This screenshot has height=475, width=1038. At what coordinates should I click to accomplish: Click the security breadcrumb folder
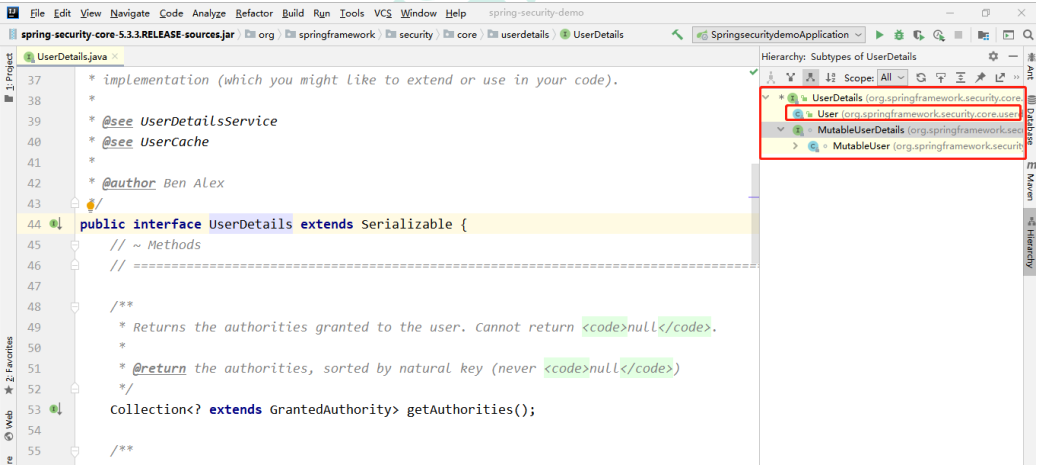point(409,34)
